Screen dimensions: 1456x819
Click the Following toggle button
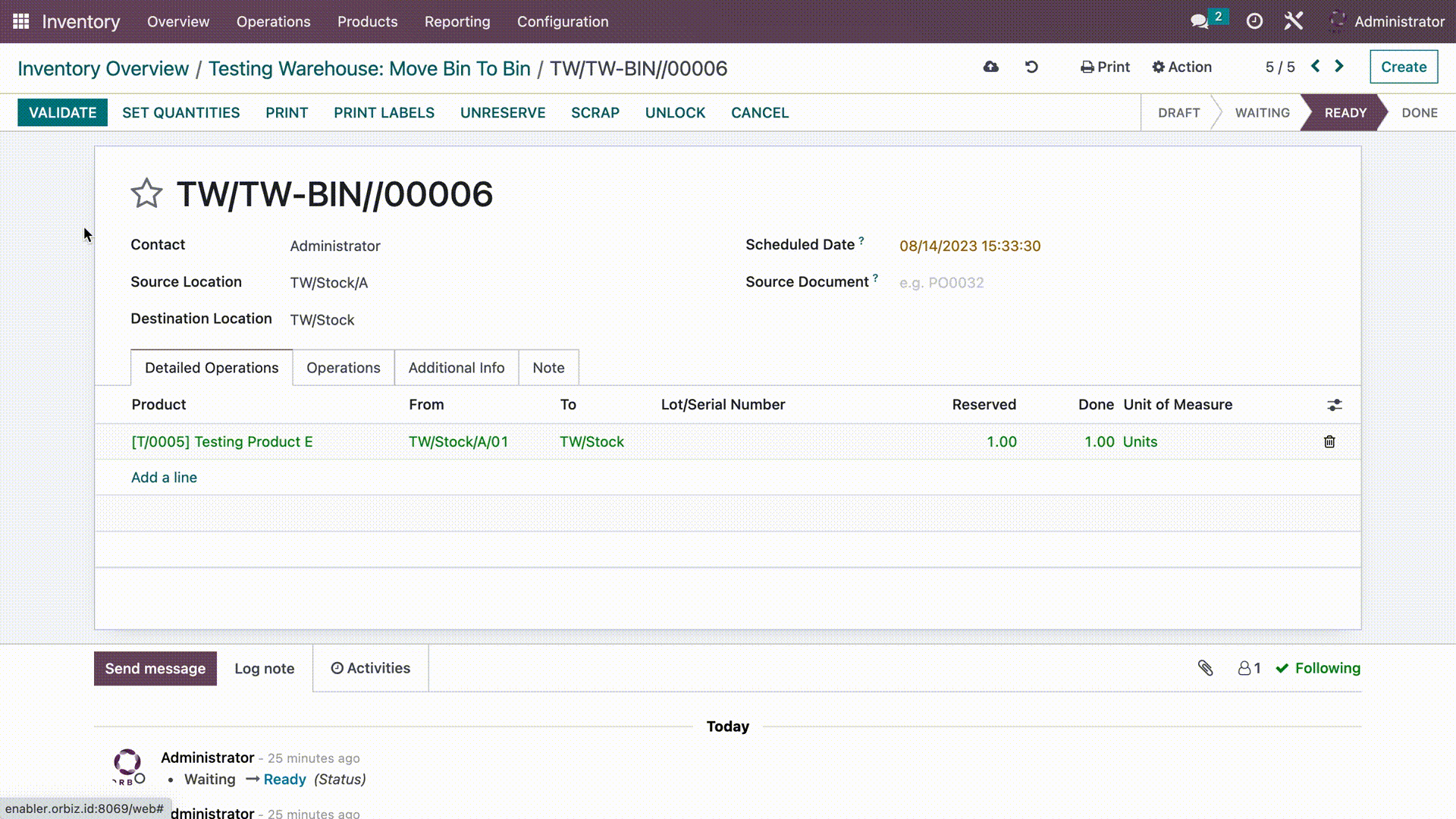point(1319,668)
